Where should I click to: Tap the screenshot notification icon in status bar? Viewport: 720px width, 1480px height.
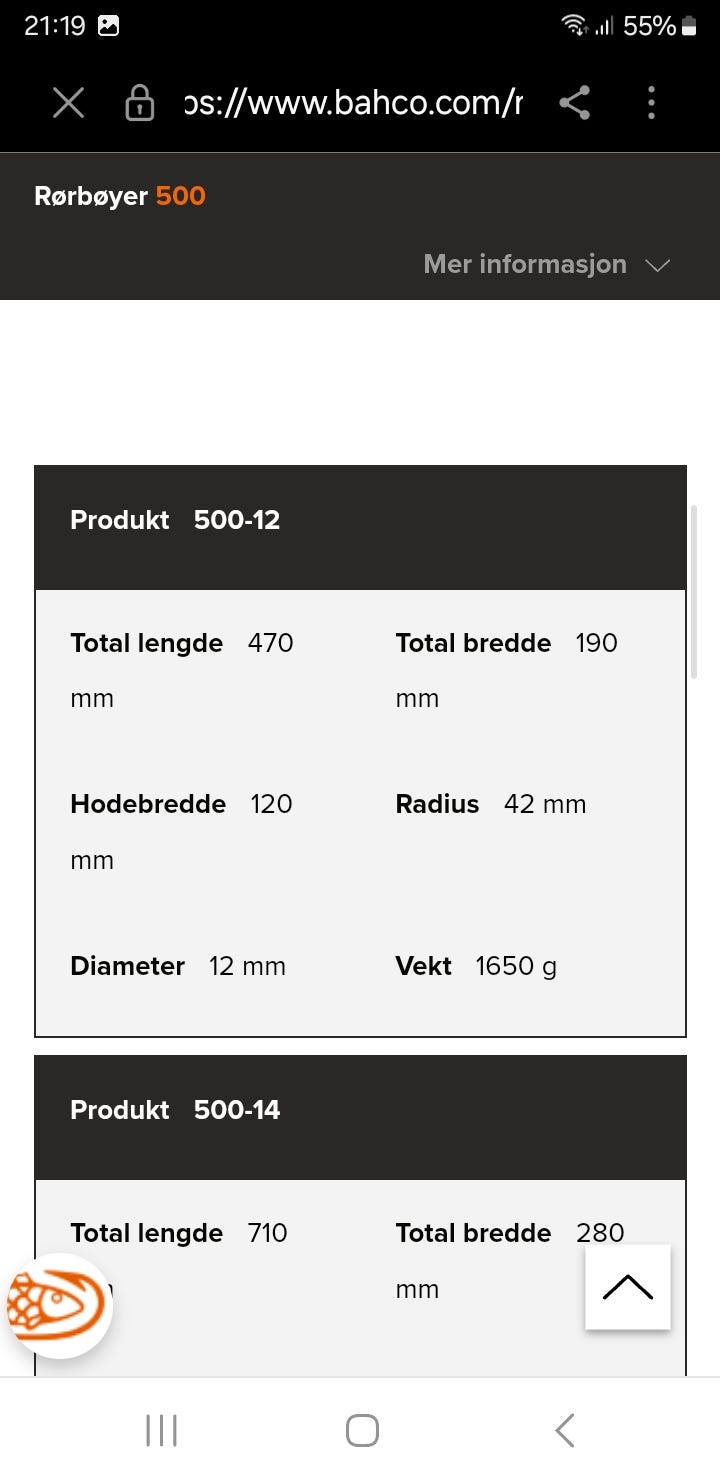pos(109,27)
